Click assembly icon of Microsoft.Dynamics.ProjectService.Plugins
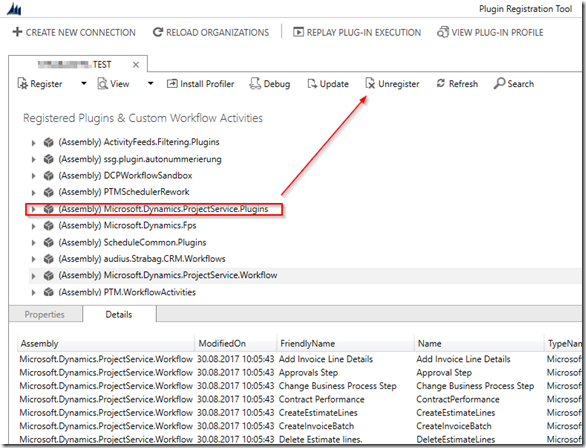Screen dimensions: 586x448 (49, 209)
